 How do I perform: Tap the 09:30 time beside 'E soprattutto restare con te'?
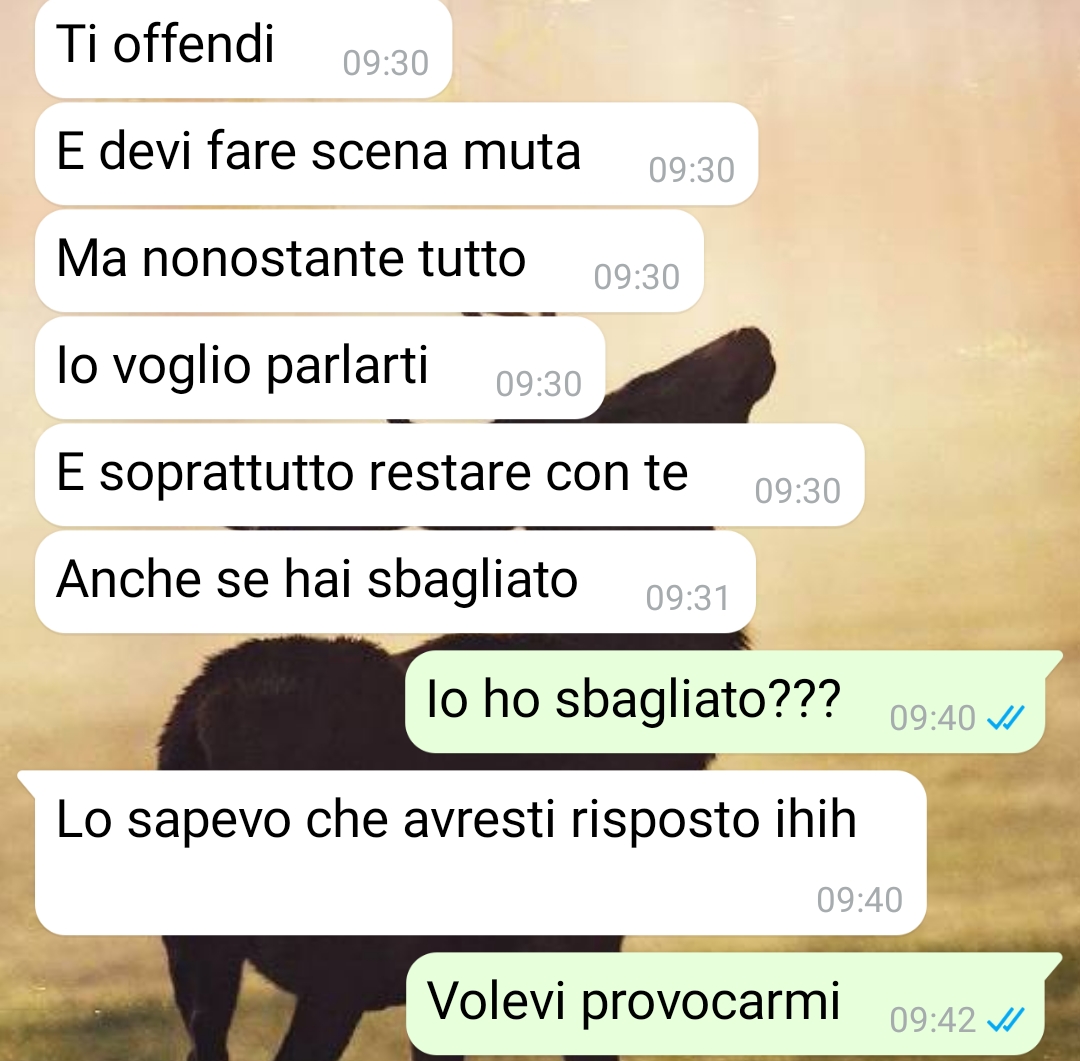click(x=797, y=491)
